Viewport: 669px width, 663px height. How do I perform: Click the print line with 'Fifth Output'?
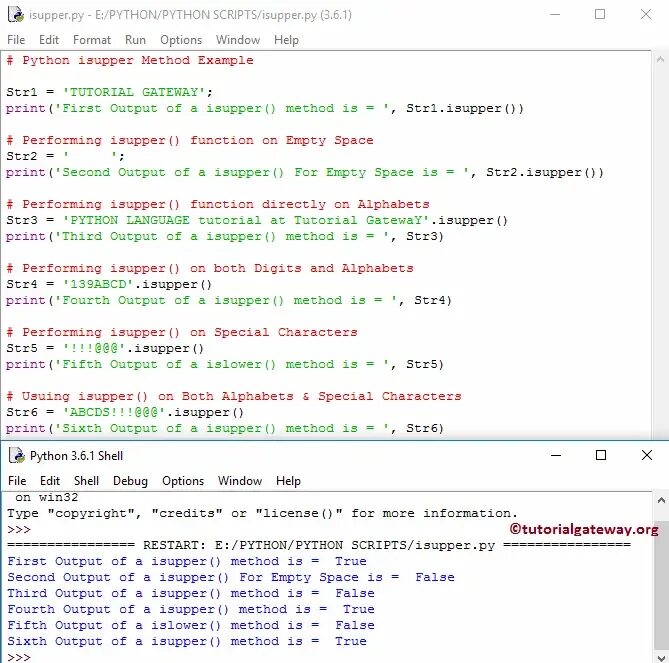pos(225,364)
